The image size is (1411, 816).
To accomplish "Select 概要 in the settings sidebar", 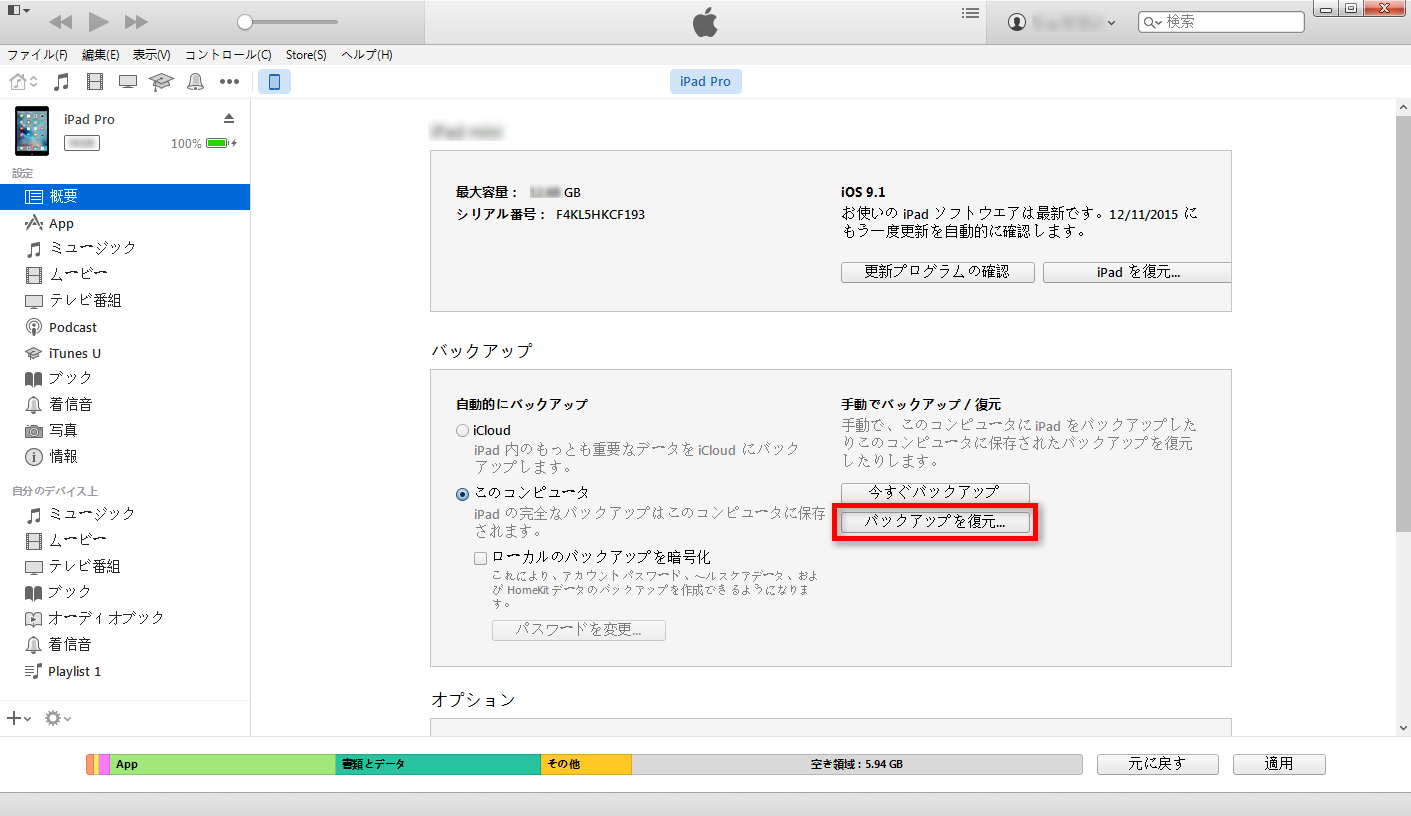I will pyautogui.click(x=125, y=197).
